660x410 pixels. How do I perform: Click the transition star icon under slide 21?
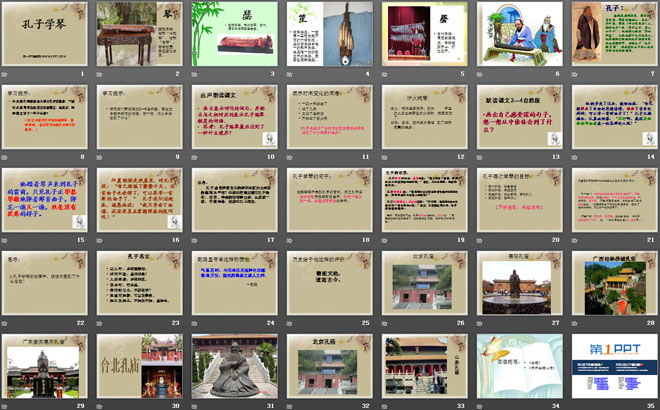(x=575, y=240)
